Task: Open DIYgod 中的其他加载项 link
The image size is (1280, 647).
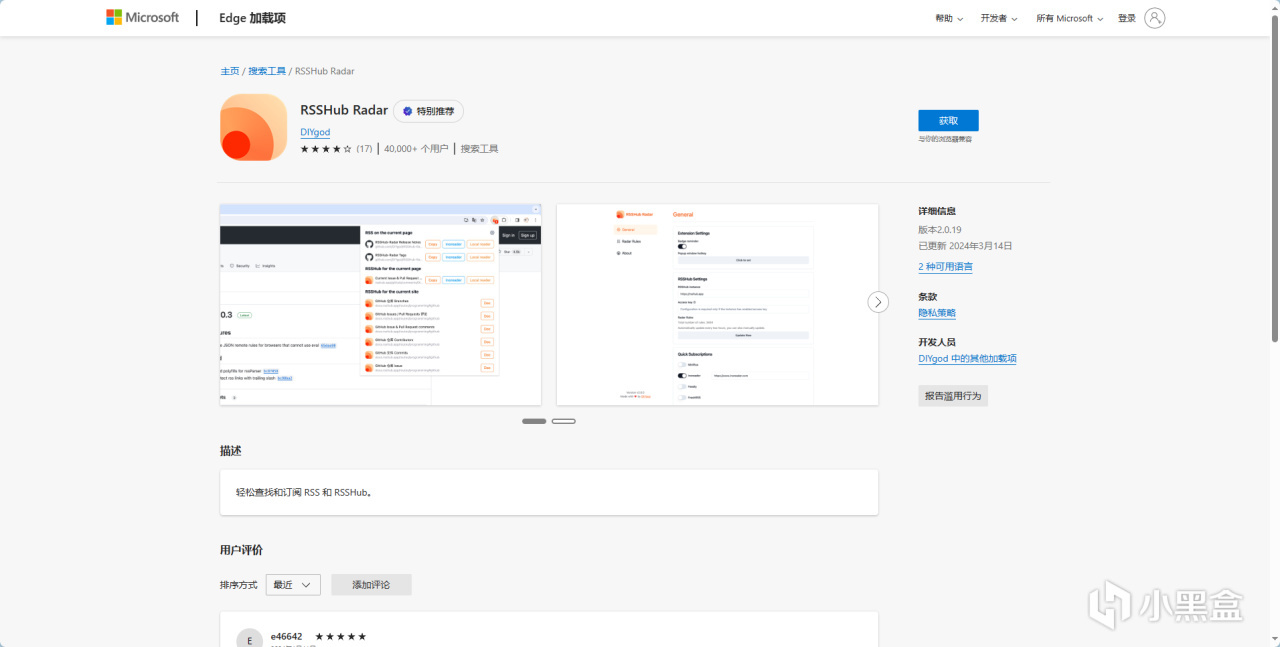Action: pyautogui.click(x=967, y=359)
